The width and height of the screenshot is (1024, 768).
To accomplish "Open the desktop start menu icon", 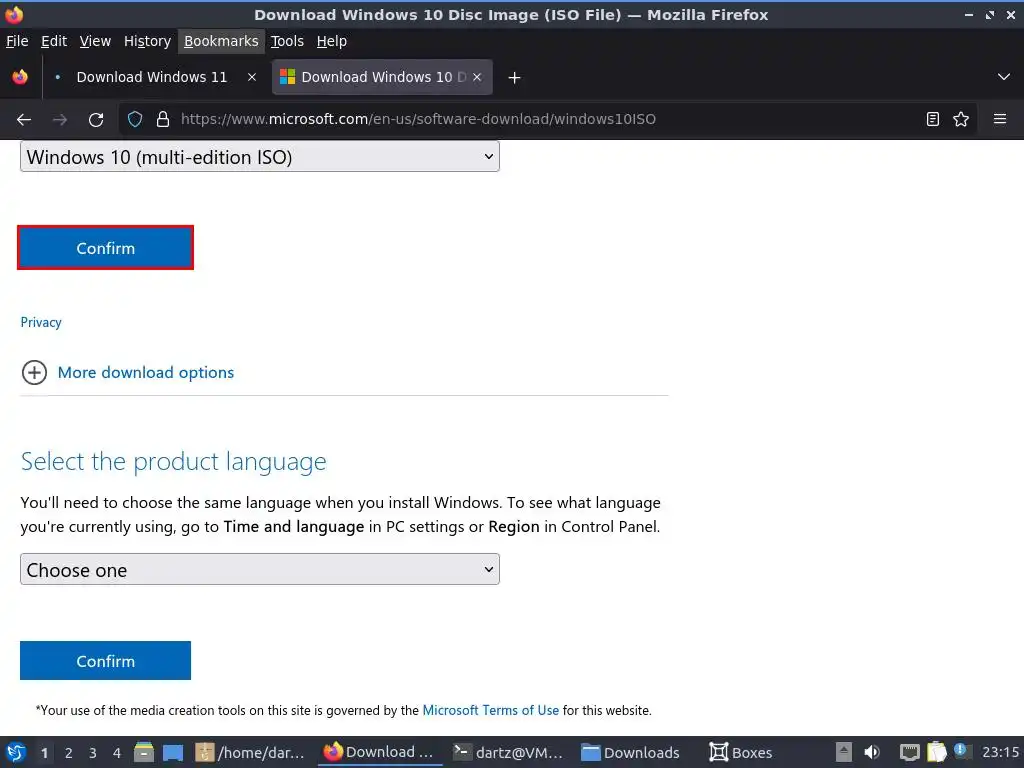I will tap(16, 752).
